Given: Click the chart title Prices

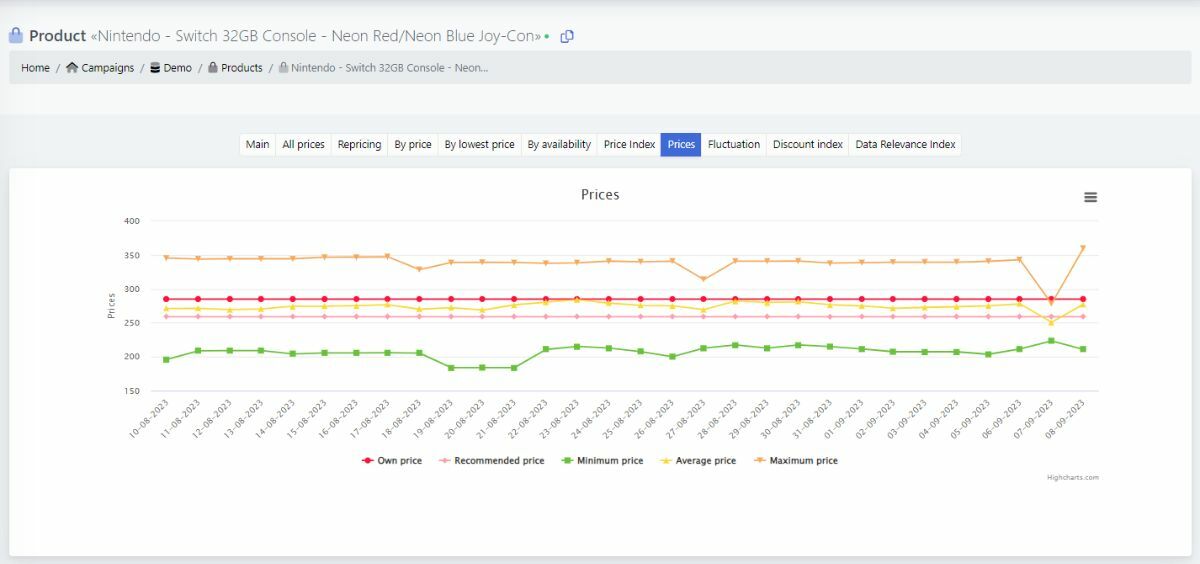Looking at the screenshot, I should pyautogui.click(x=600, y=195).
